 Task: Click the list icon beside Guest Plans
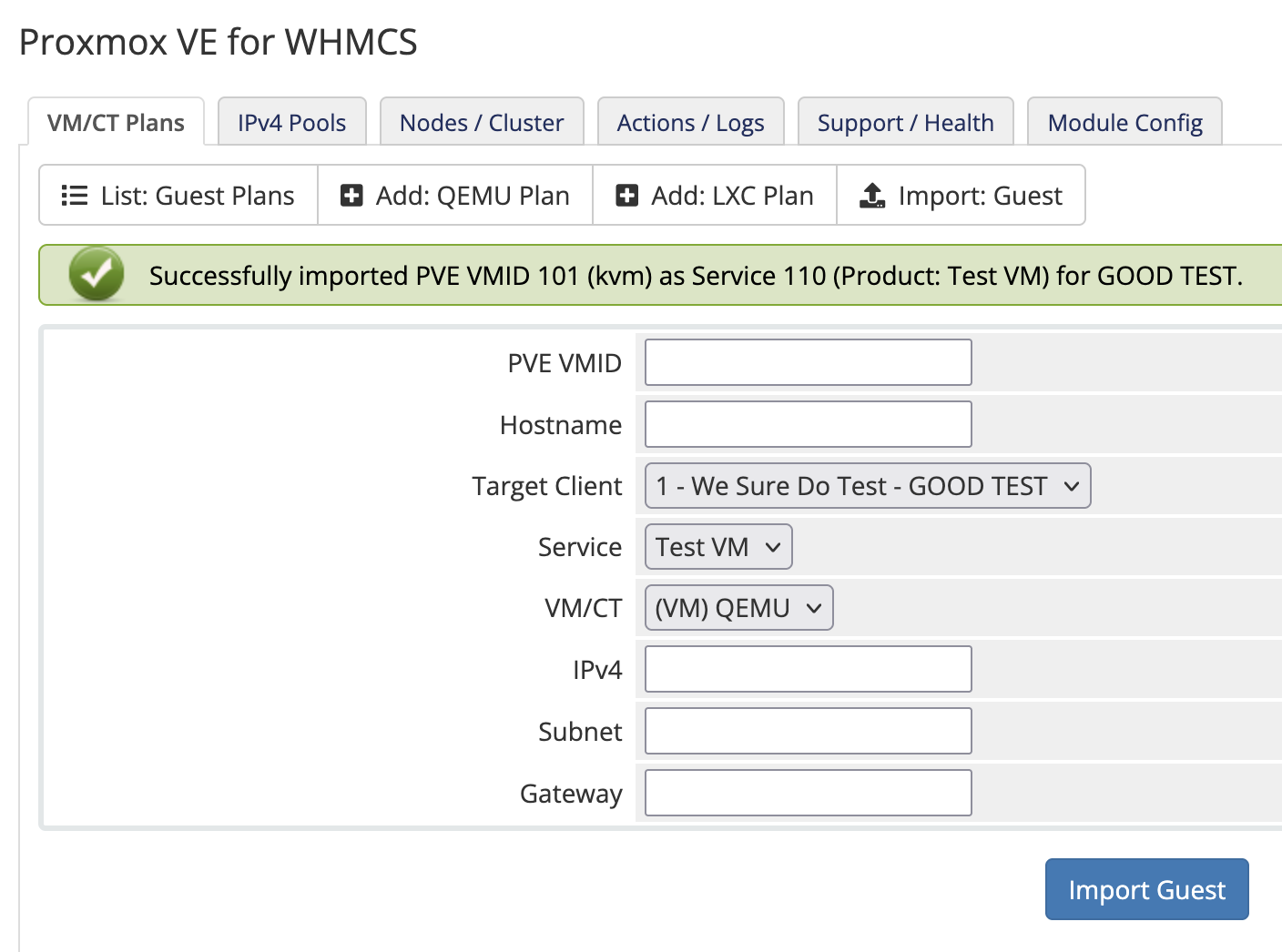(x=74, y=196)
